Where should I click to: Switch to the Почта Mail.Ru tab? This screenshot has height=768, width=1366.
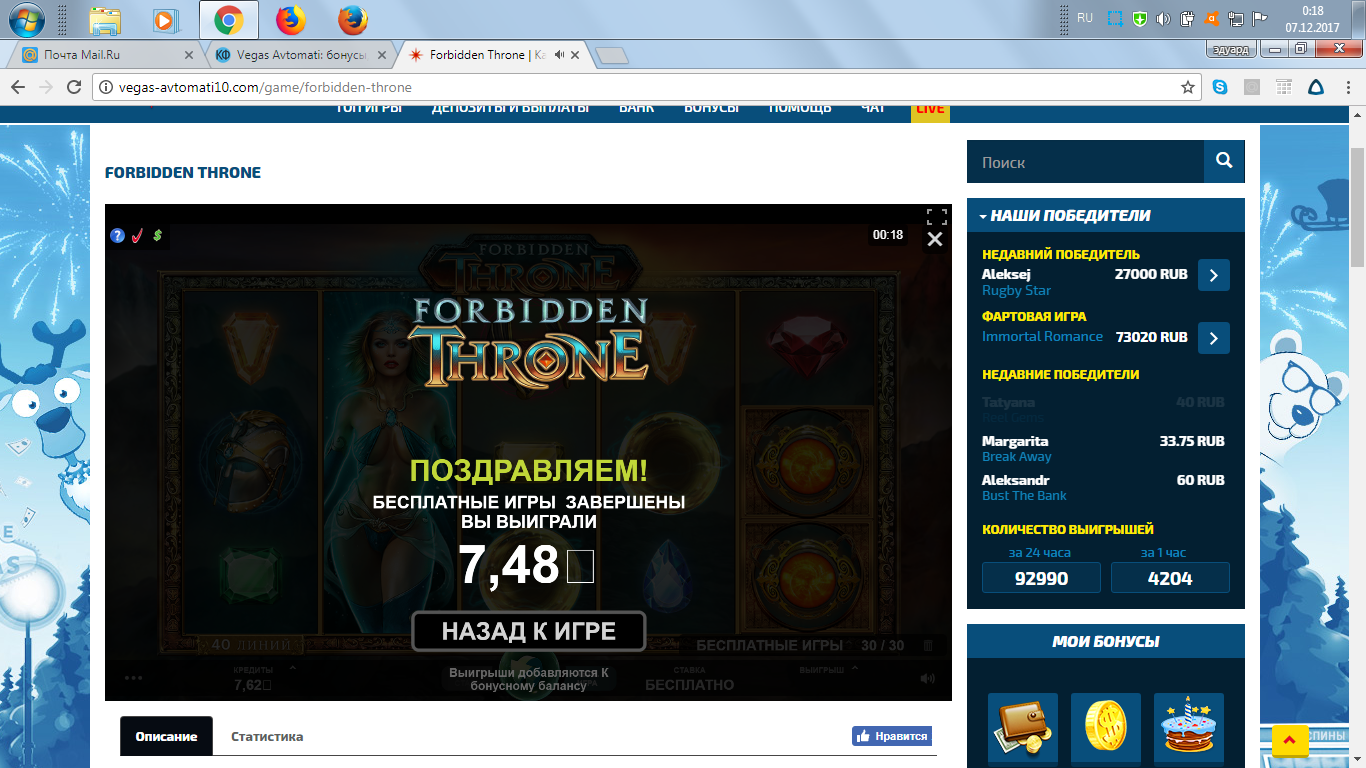click(x=104, y=55)
